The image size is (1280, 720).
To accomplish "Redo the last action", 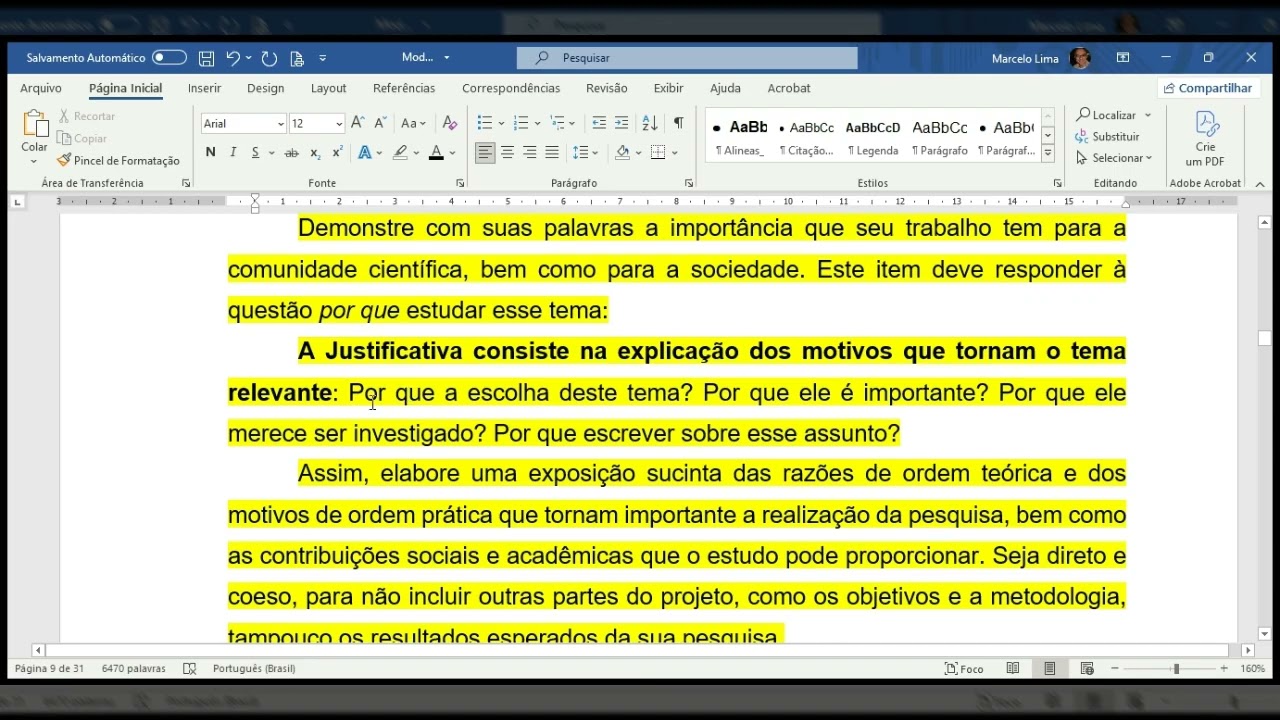I will (269, 58).
